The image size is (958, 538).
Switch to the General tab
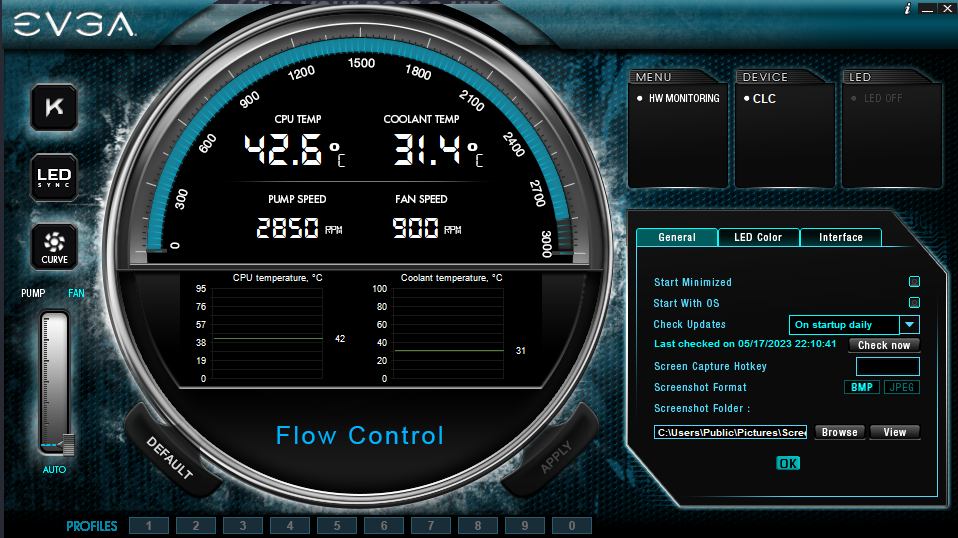(x=677, y=238)
